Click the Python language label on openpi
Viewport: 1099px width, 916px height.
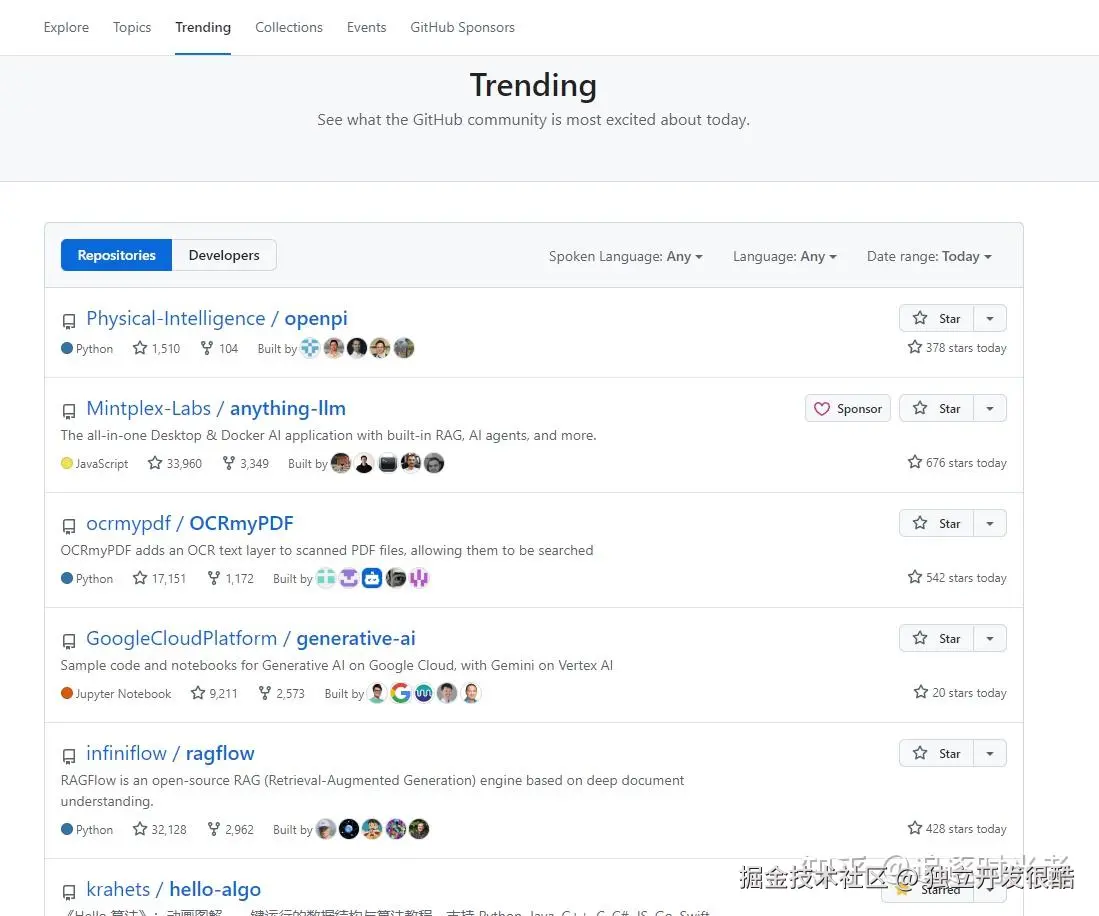click(x=87, y=348)
